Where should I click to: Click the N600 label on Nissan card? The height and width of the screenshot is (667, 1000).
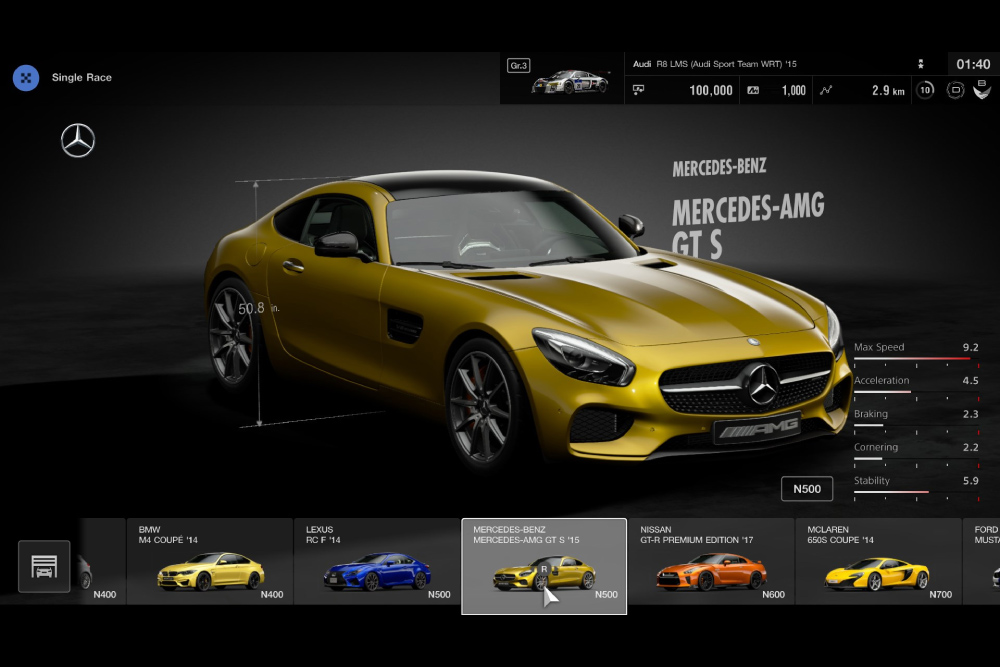click(x=774, y=594)
